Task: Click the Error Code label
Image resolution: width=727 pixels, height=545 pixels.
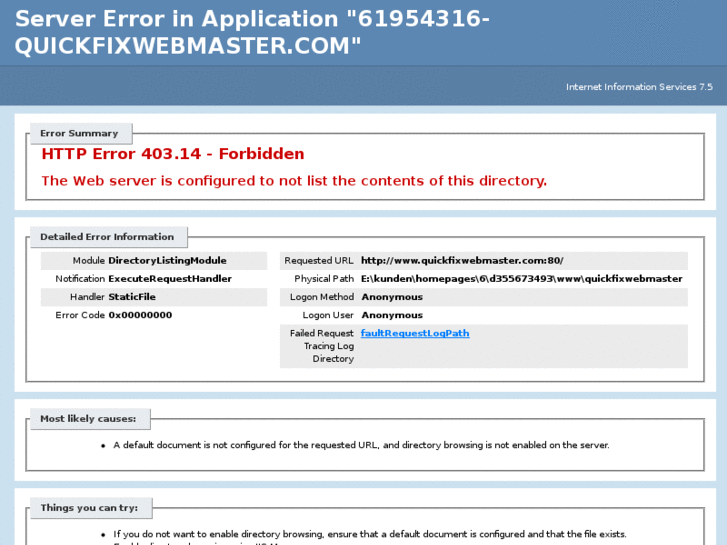Action: point(80,315)
